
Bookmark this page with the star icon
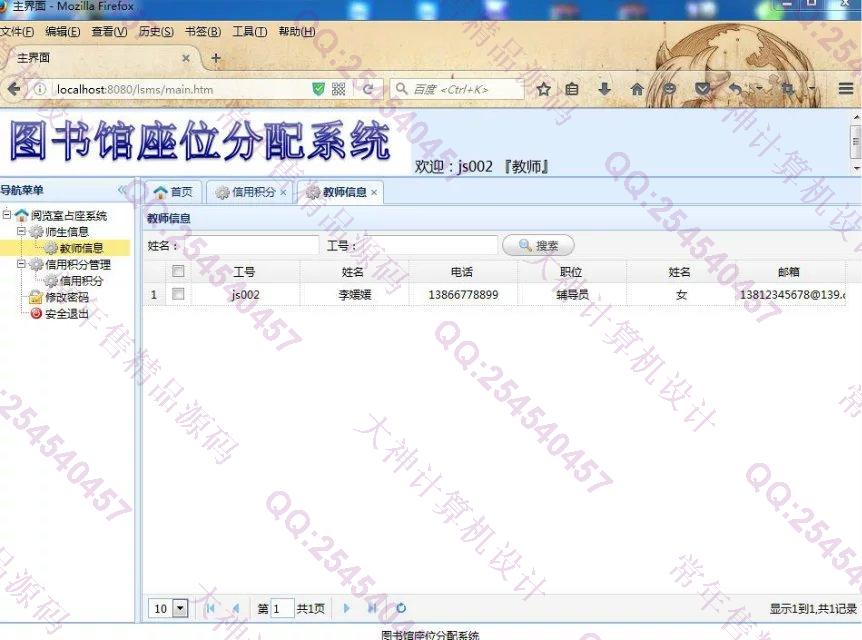[544, 89]
